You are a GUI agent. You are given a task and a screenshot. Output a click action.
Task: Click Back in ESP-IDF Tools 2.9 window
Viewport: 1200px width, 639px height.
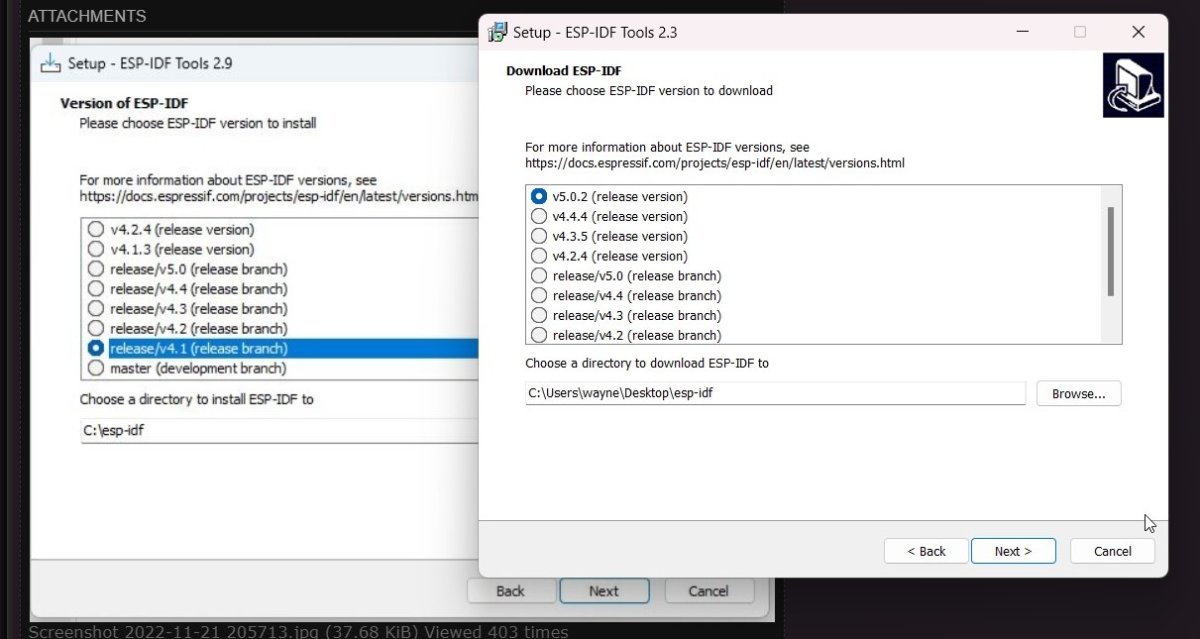[x=510, y=591]
